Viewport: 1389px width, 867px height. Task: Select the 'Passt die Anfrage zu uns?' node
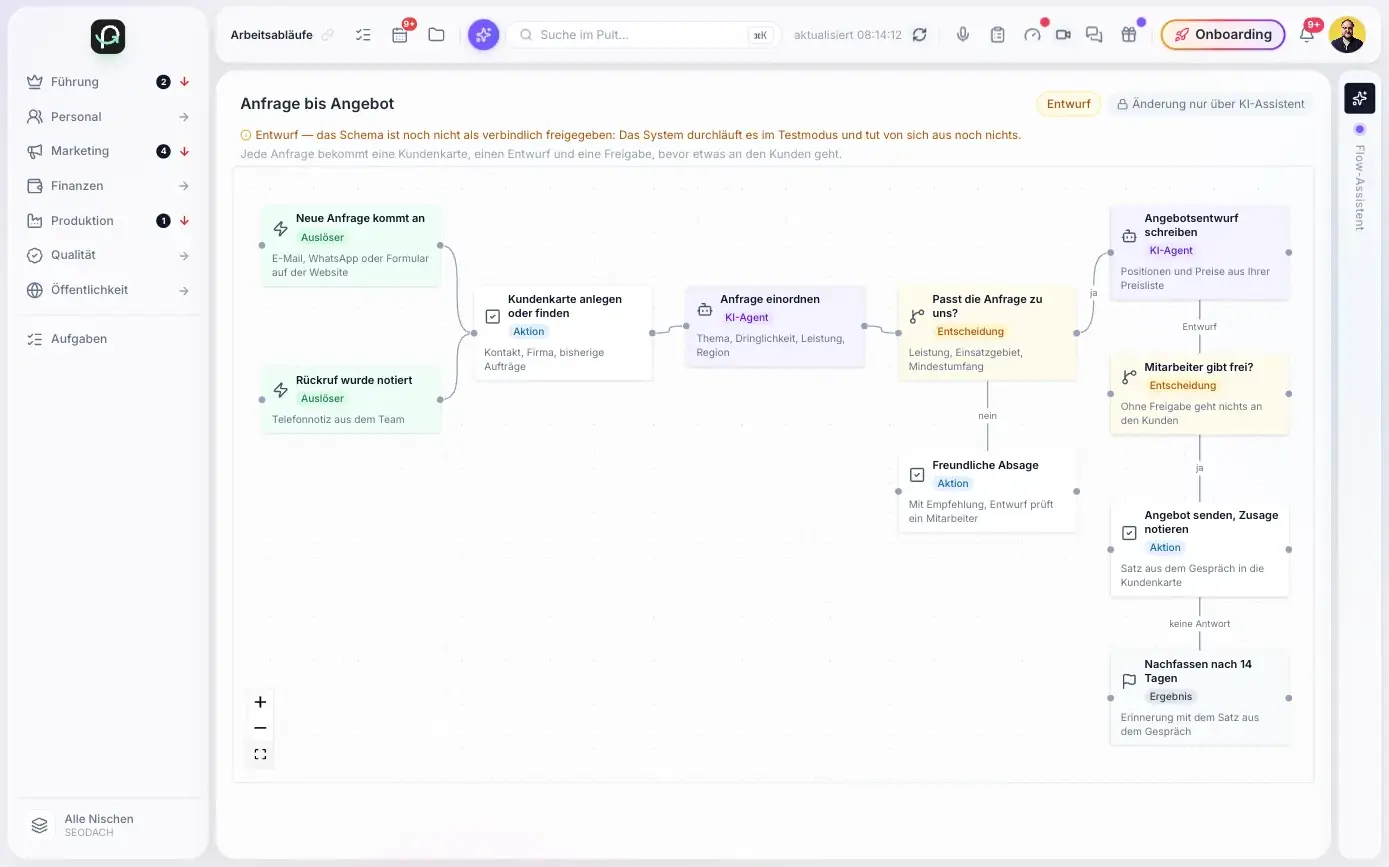(987, 332)
